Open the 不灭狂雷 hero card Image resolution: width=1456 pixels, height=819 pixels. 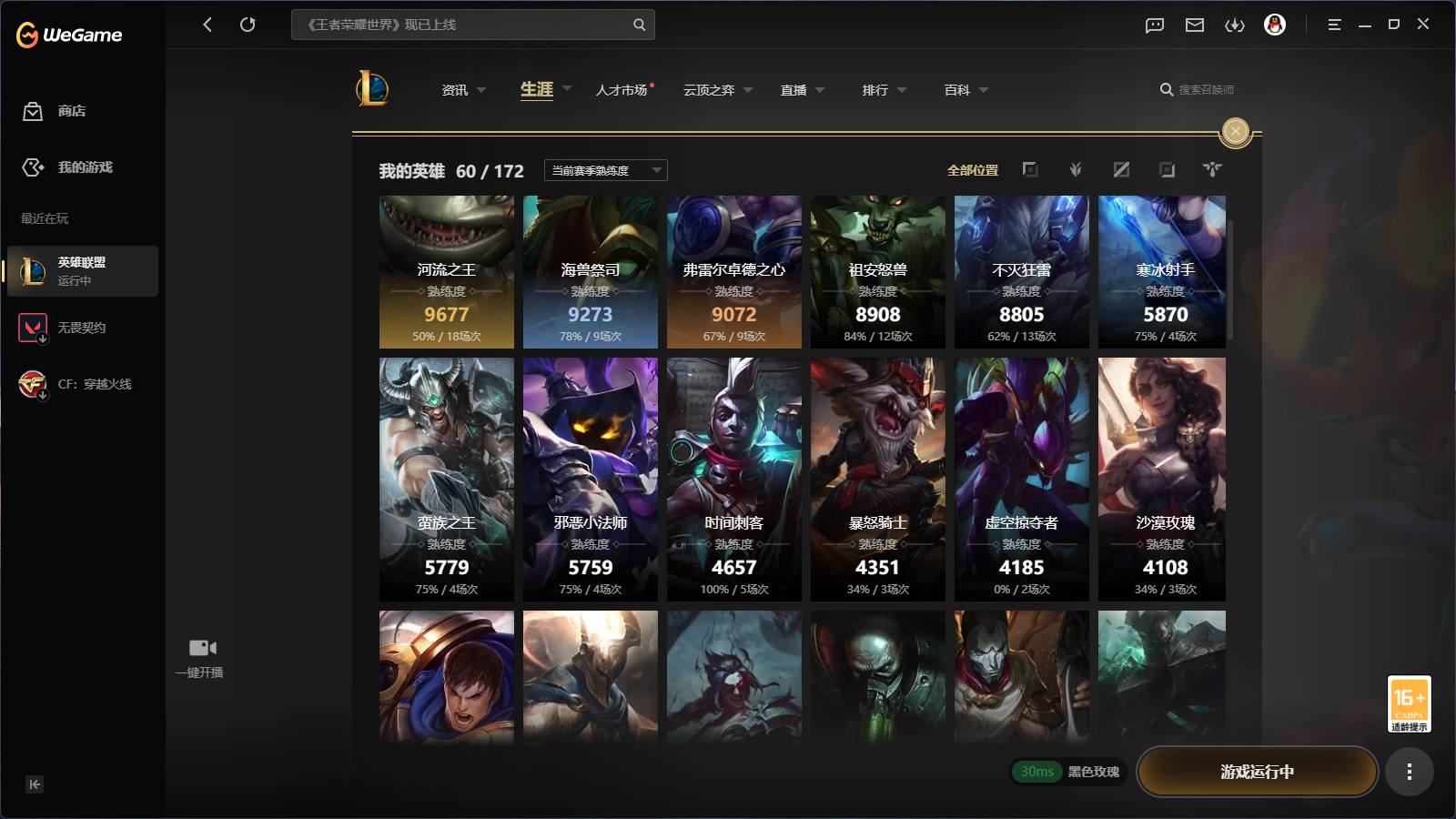(x=1022, y=272)
